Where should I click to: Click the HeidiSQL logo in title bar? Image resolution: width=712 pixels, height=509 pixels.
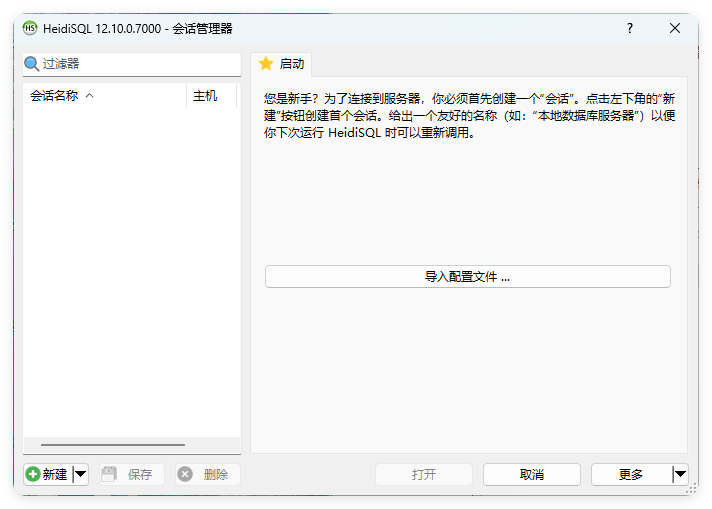tap(30, 28)
